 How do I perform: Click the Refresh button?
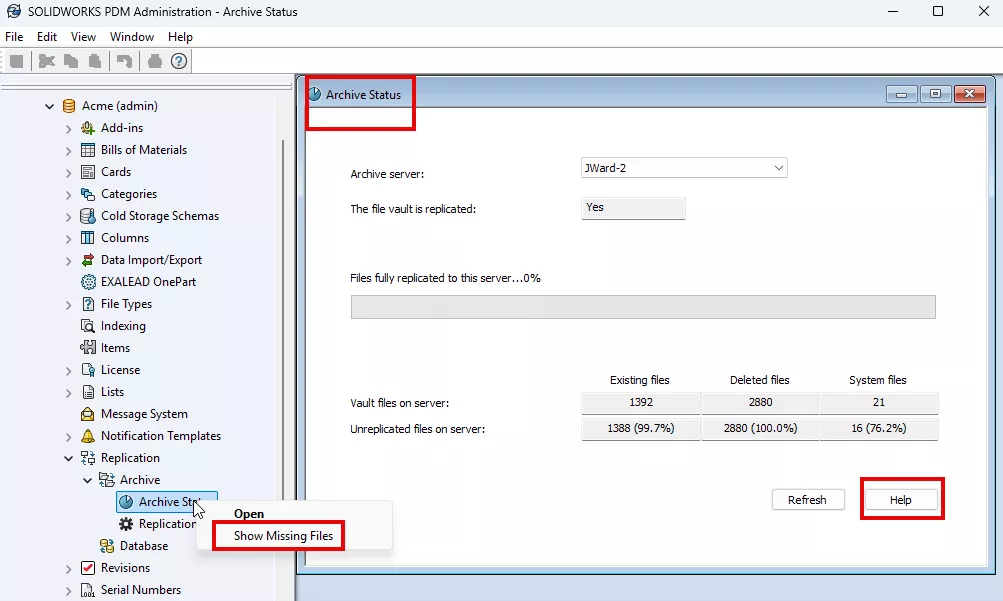pos(807,500)
